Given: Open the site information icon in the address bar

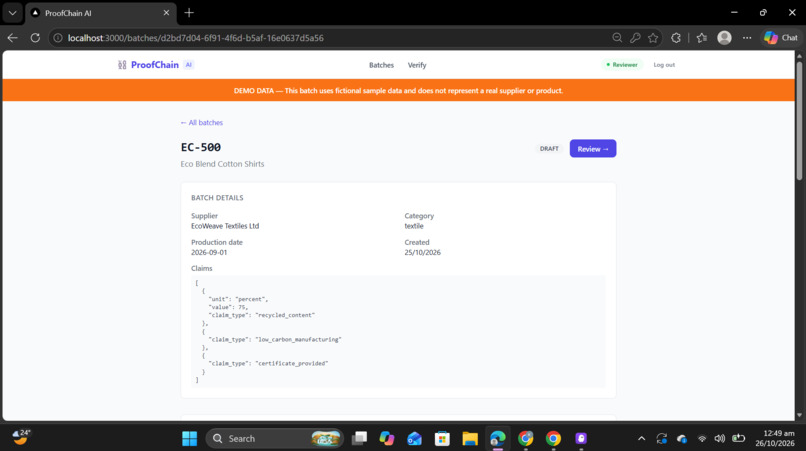Looking at the screenshot, I should coord(58,38).
